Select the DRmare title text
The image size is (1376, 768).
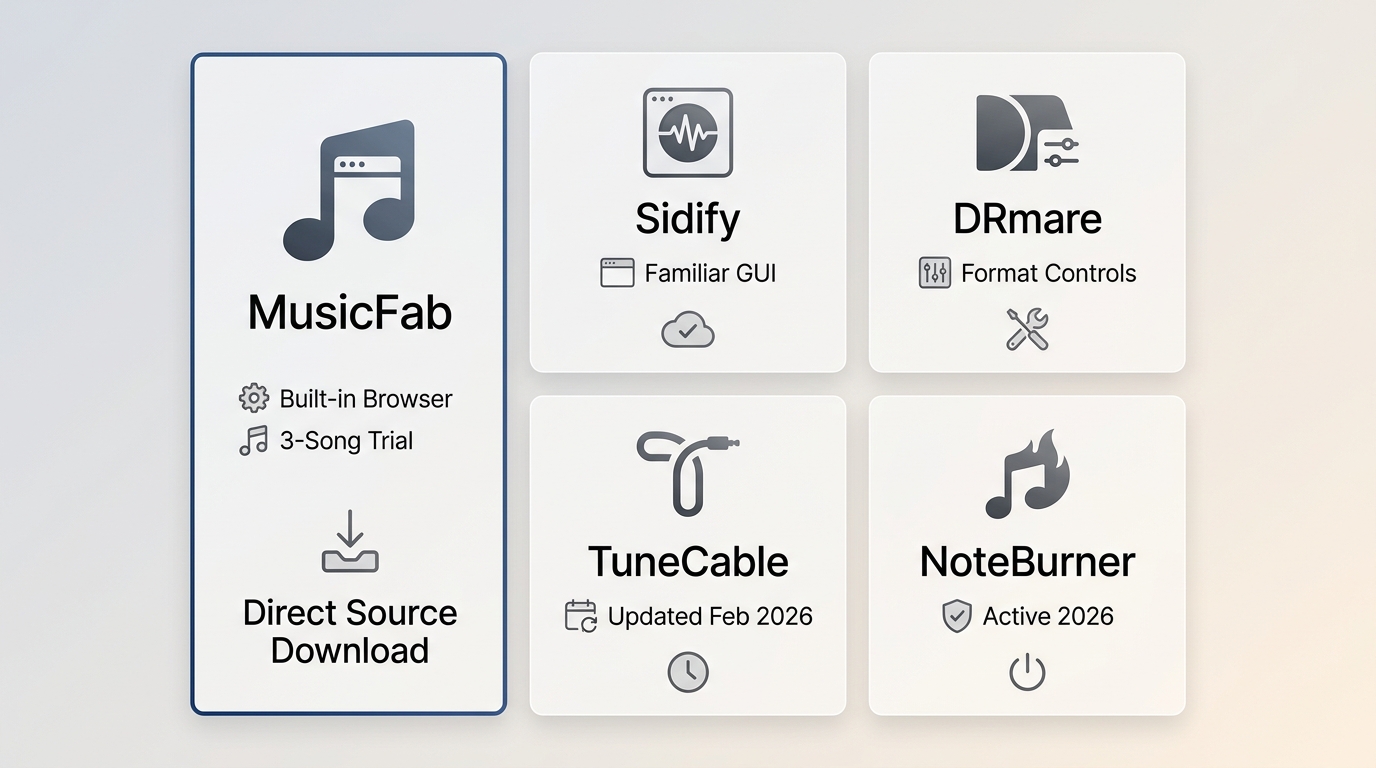[x=1027, y=218]
